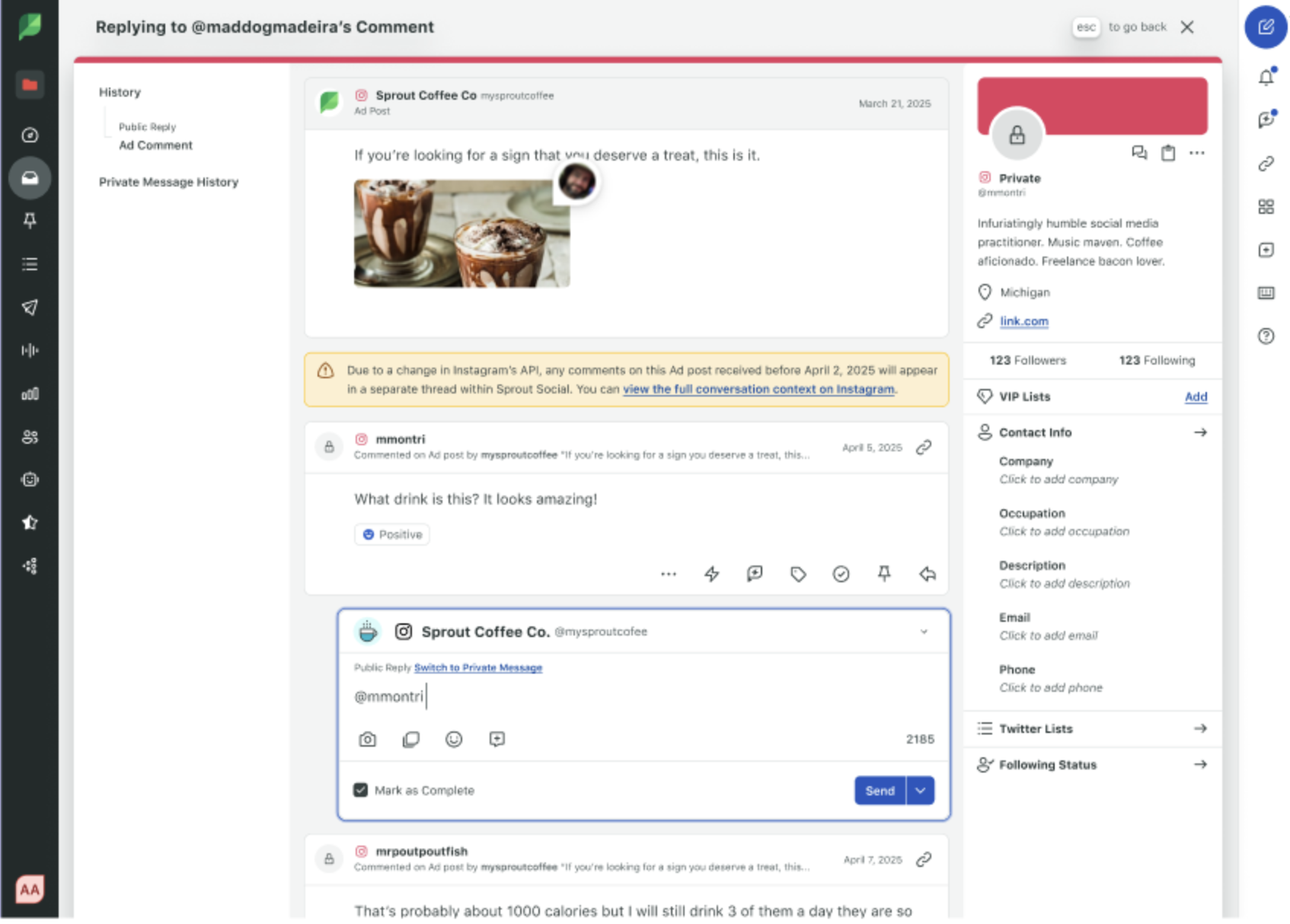This screenshot has width=1290, height=924.
Task: Pin the mmontri comment
Action: (x=883, y=574)
